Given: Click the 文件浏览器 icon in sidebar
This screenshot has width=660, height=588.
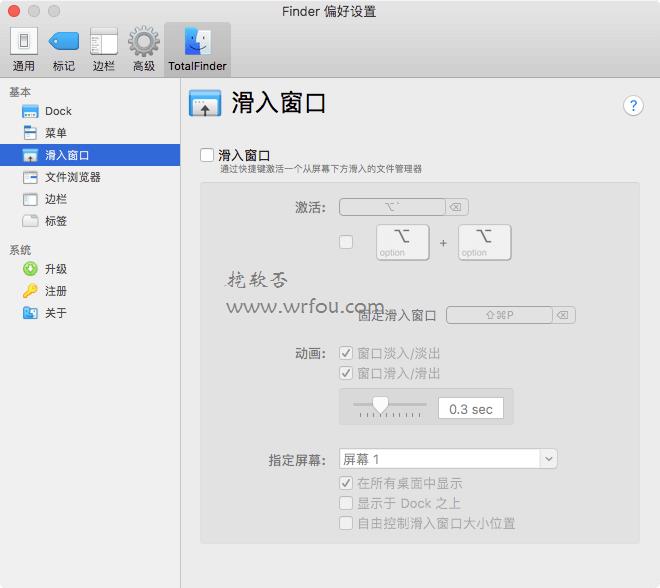Looking at the screenshot, I should (30, 177).
